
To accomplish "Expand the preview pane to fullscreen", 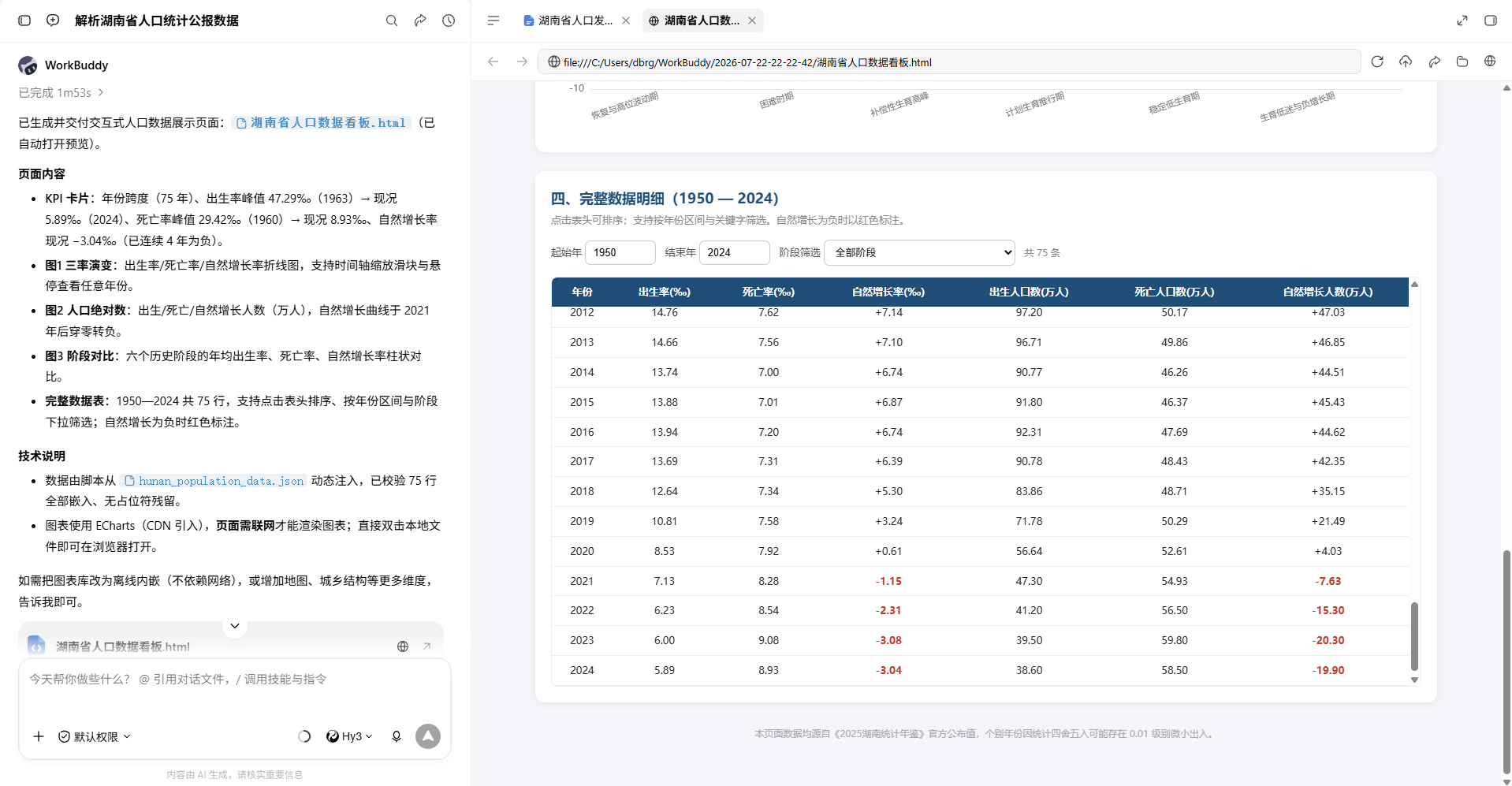I will tap(1462, 20).
